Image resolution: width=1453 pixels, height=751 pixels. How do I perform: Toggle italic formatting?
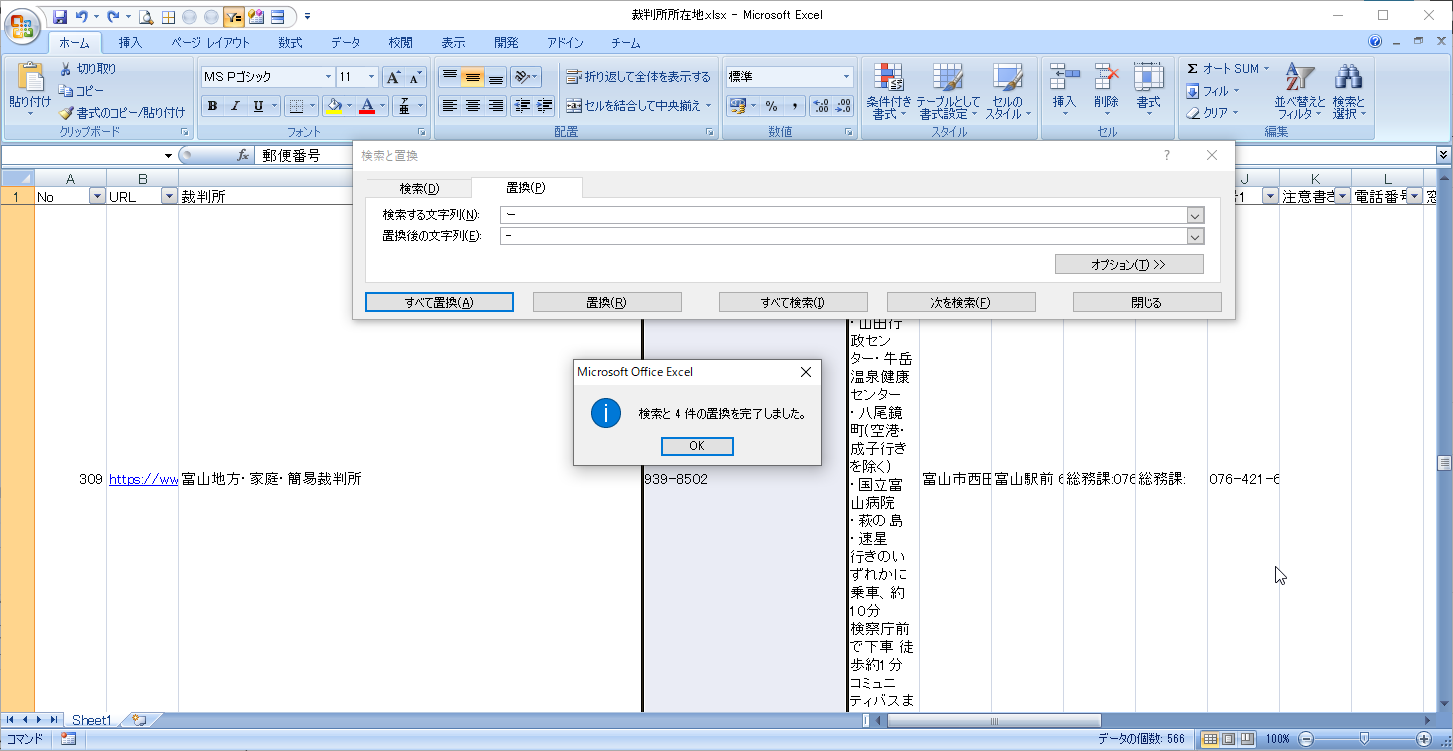235,106
